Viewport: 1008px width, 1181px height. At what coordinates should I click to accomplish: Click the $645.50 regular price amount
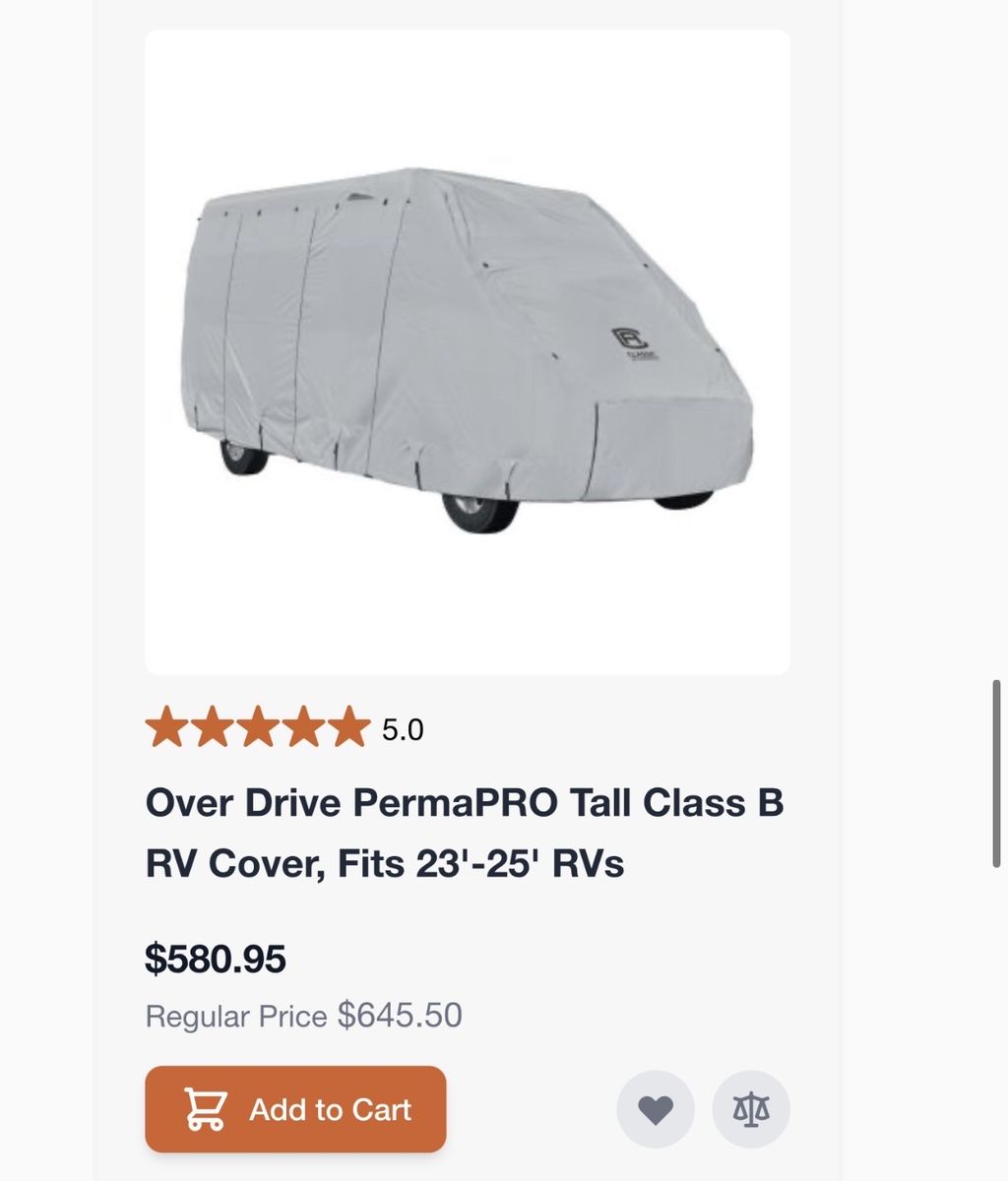click(x=400, y=1015)
